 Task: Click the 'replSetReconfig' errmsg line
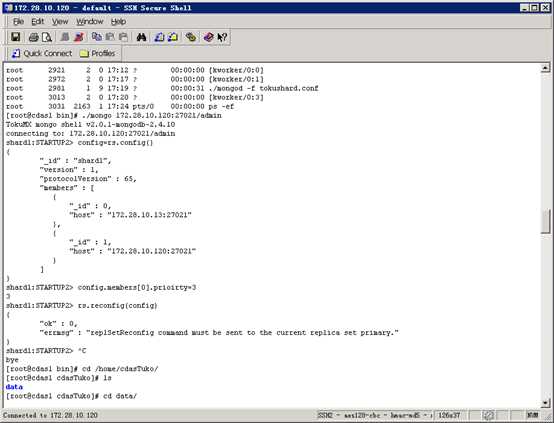[x=219, y=333]
